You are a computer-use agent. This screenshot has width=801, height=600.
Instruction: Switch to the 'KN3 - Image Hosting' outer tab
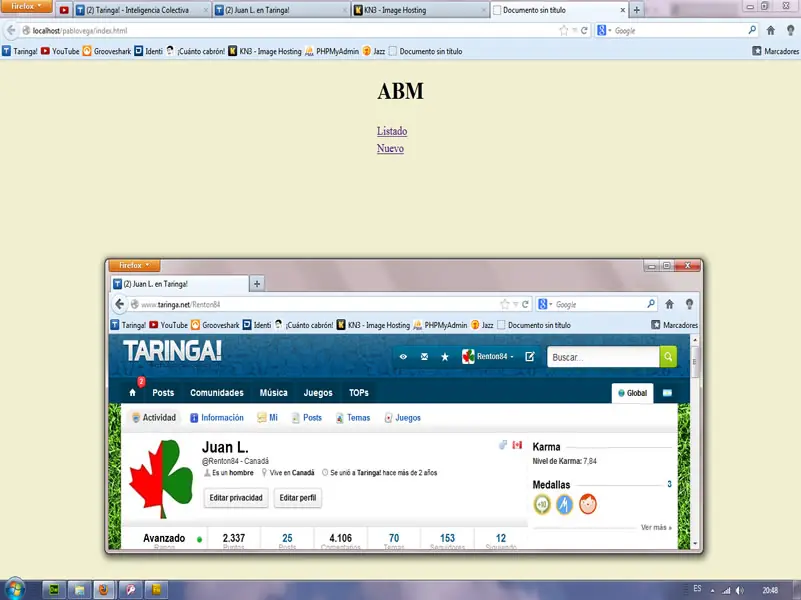click(x=419, y=10)
